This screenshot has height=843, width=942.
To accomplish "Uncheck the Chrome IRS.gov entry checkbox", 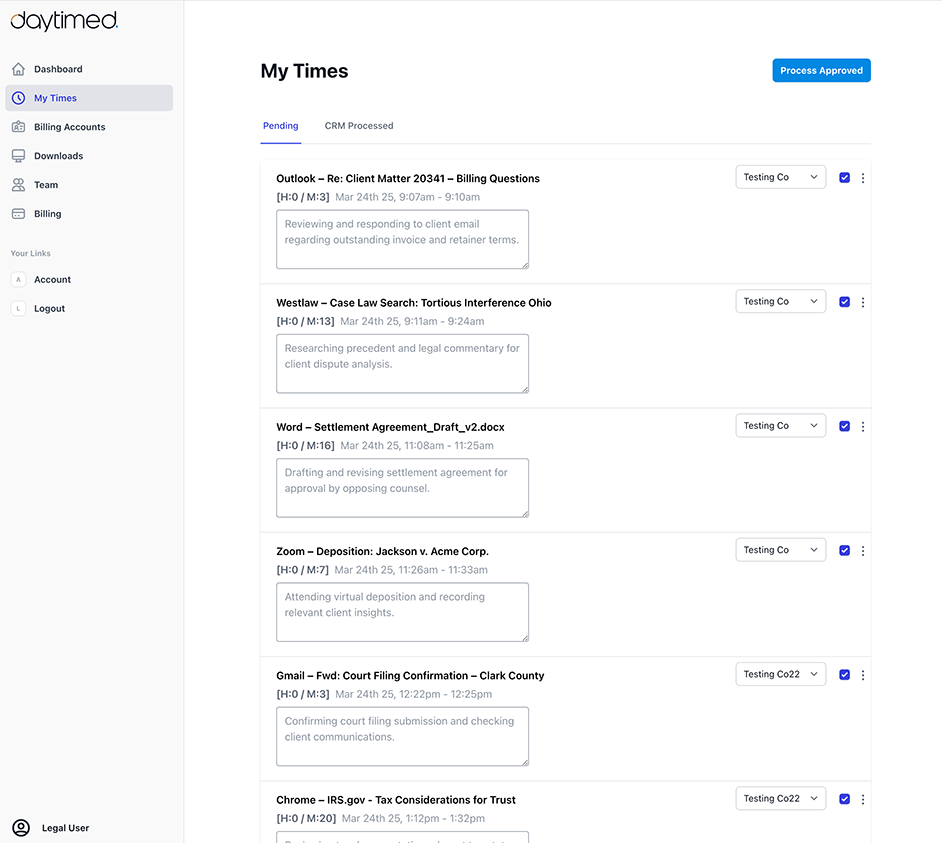I will [x=845, y=799].
